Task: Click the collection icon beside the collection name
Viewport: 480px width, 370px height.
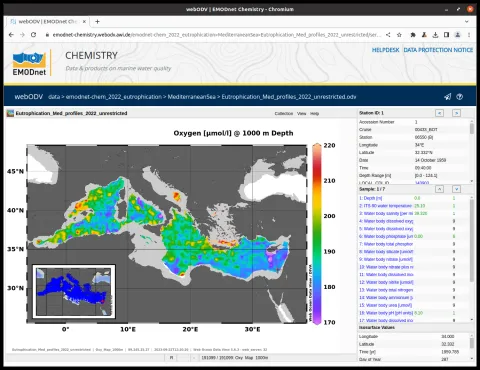Action: pos(10,113)
